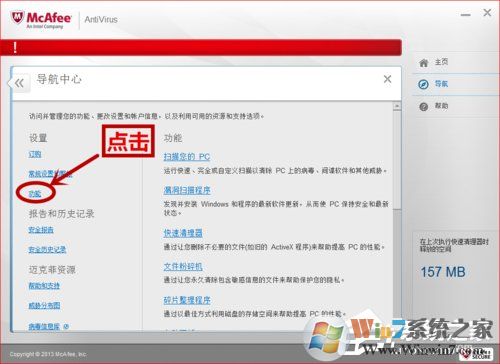Click the description under 扫描您的 PC
The height and width of the screenshot is (364, 500).
pyautogui.click(x=275, y=171)
